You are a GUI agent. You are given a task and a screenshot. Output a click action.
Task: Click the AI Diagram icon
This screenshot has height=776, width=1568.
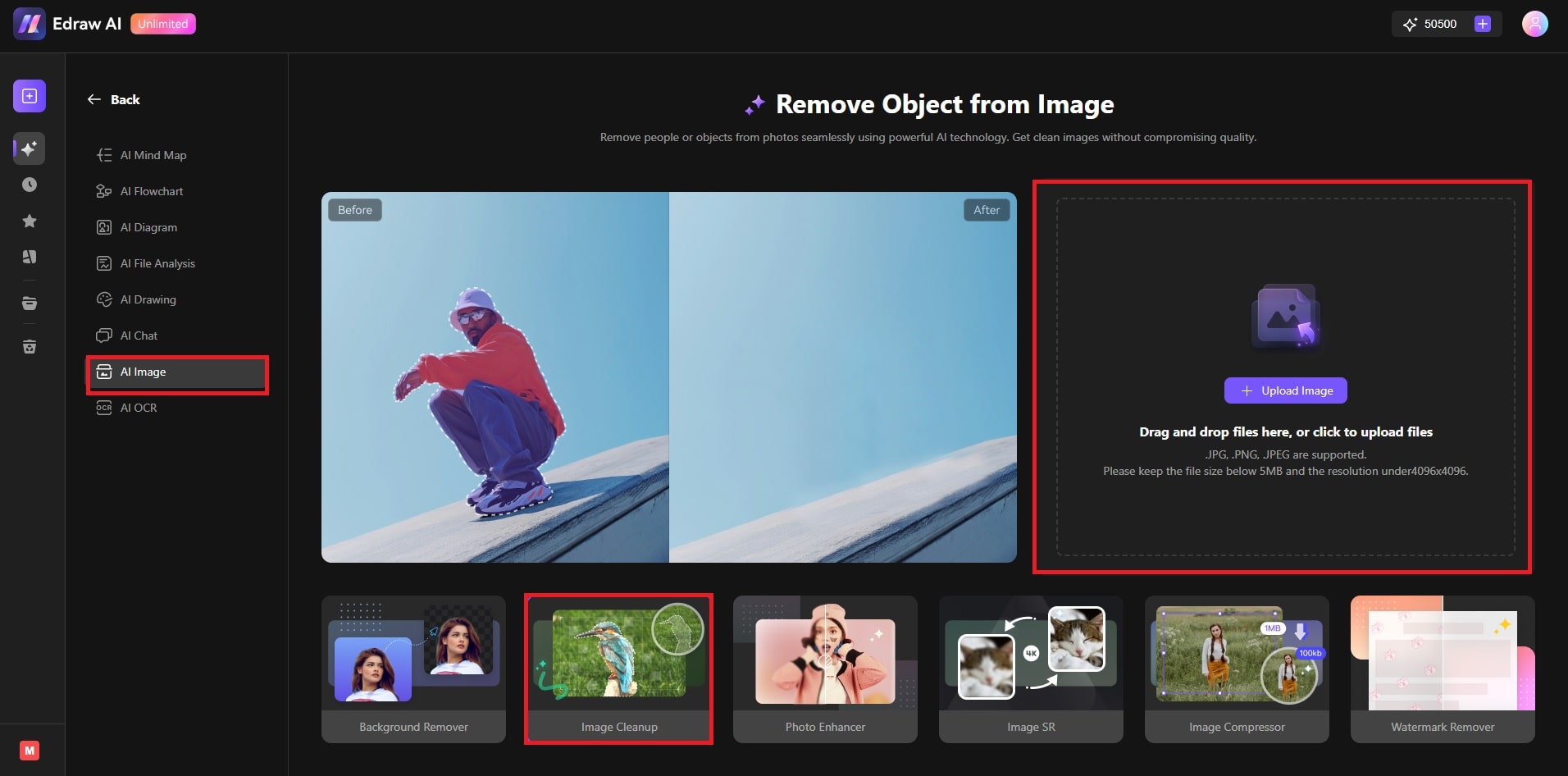point(104,227)
